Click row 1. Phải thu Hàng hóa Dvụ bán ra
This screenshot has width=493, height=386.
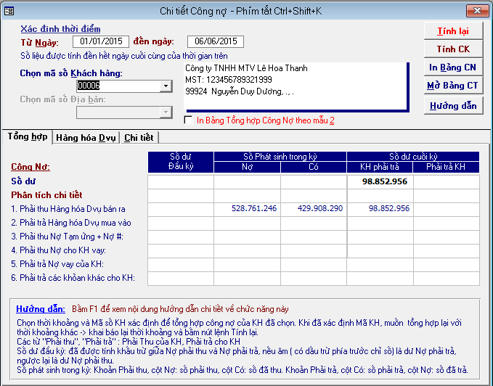(x=68, y=209)
